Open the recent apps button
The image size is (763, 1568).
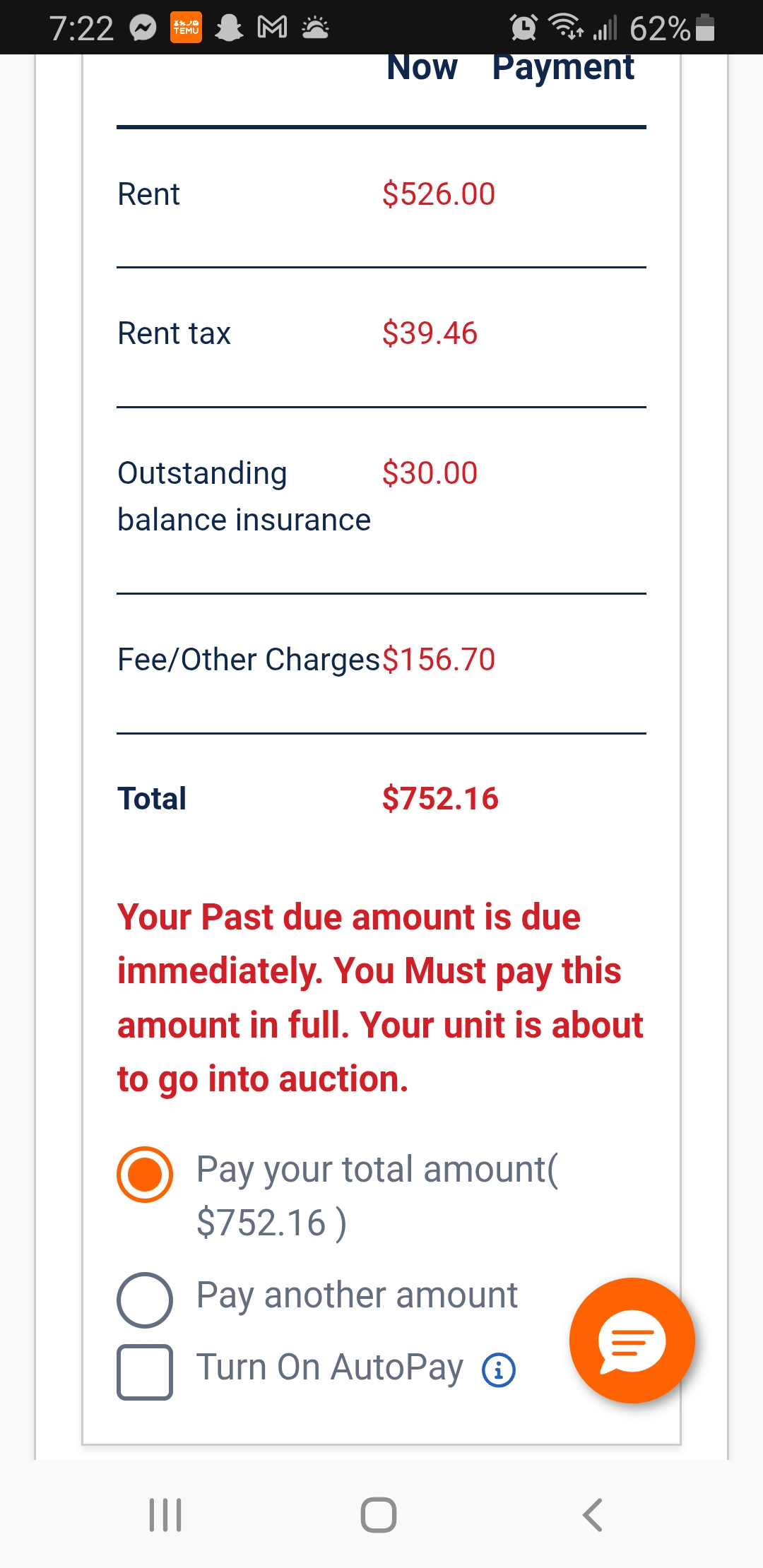[x=165, y=1515]
